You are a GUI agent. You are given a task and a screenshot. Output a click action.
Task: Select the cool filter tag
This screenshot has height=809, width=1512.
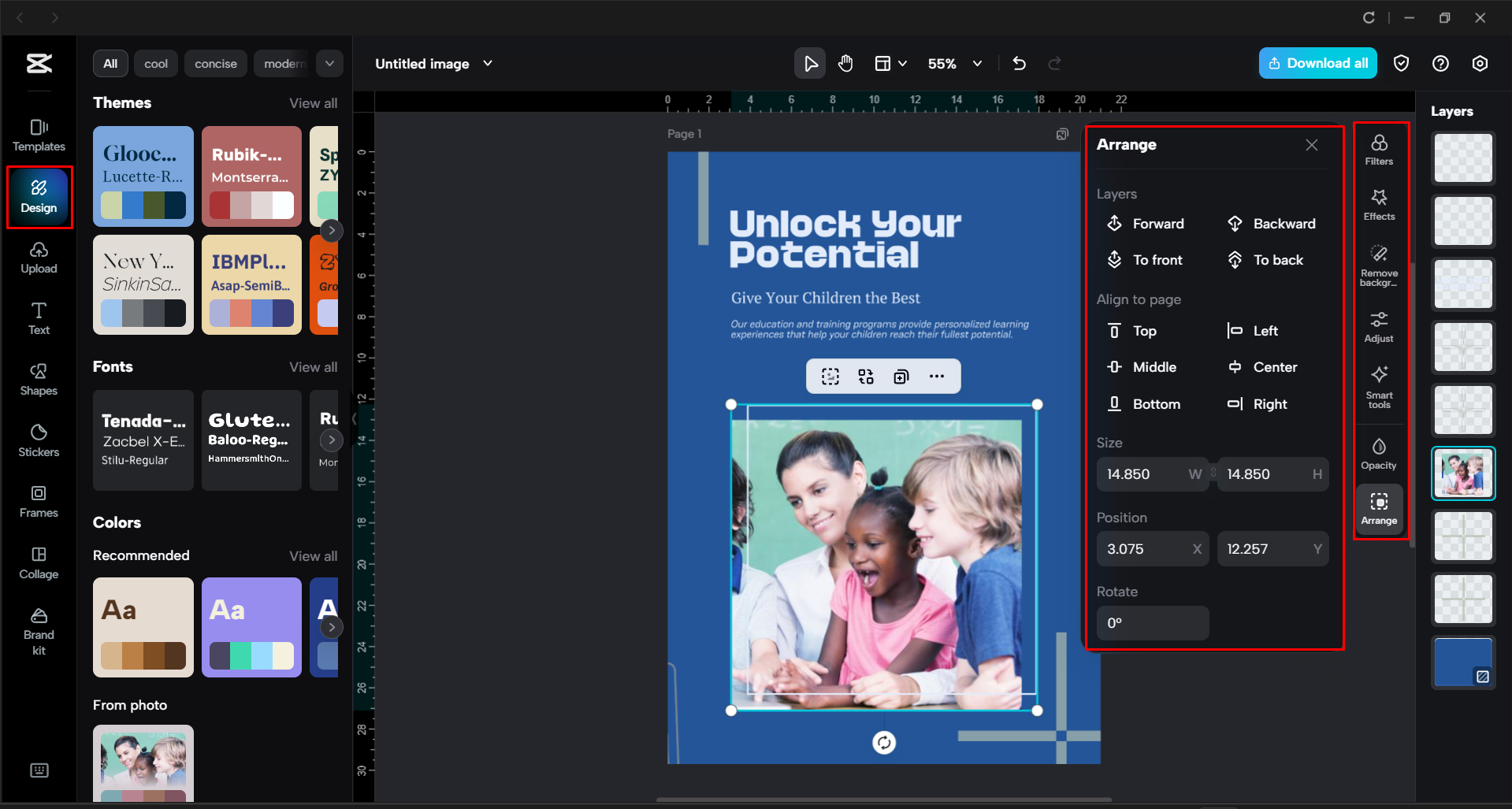155,63
